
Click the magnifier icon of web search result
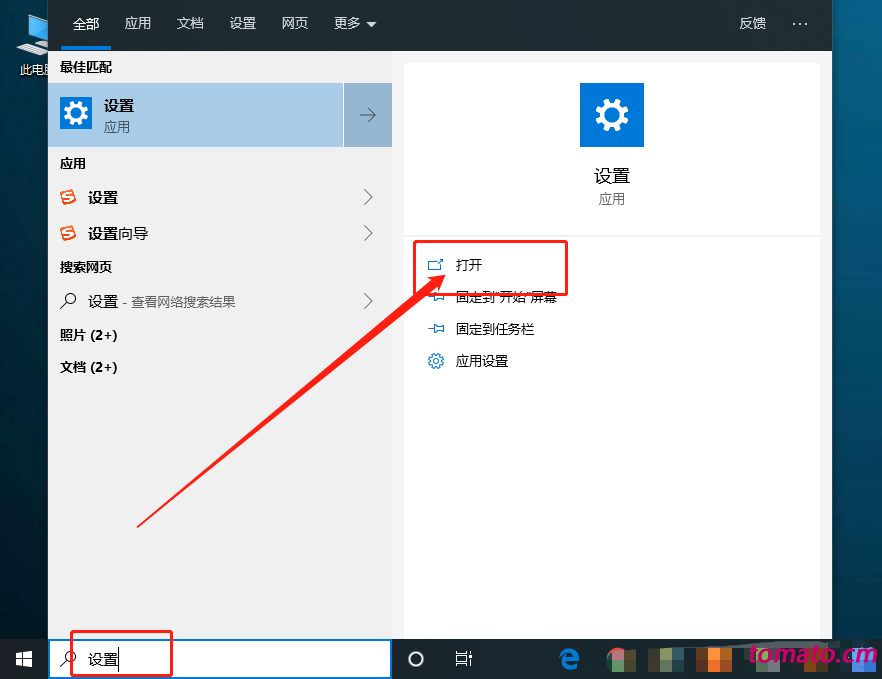tap(68, 301)
